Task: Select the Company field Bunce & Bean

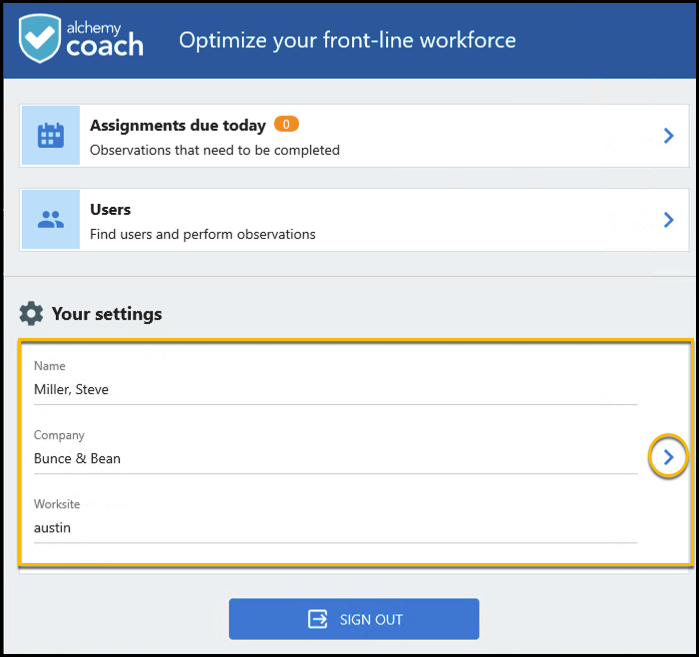Action: click(x=77, y=458)
